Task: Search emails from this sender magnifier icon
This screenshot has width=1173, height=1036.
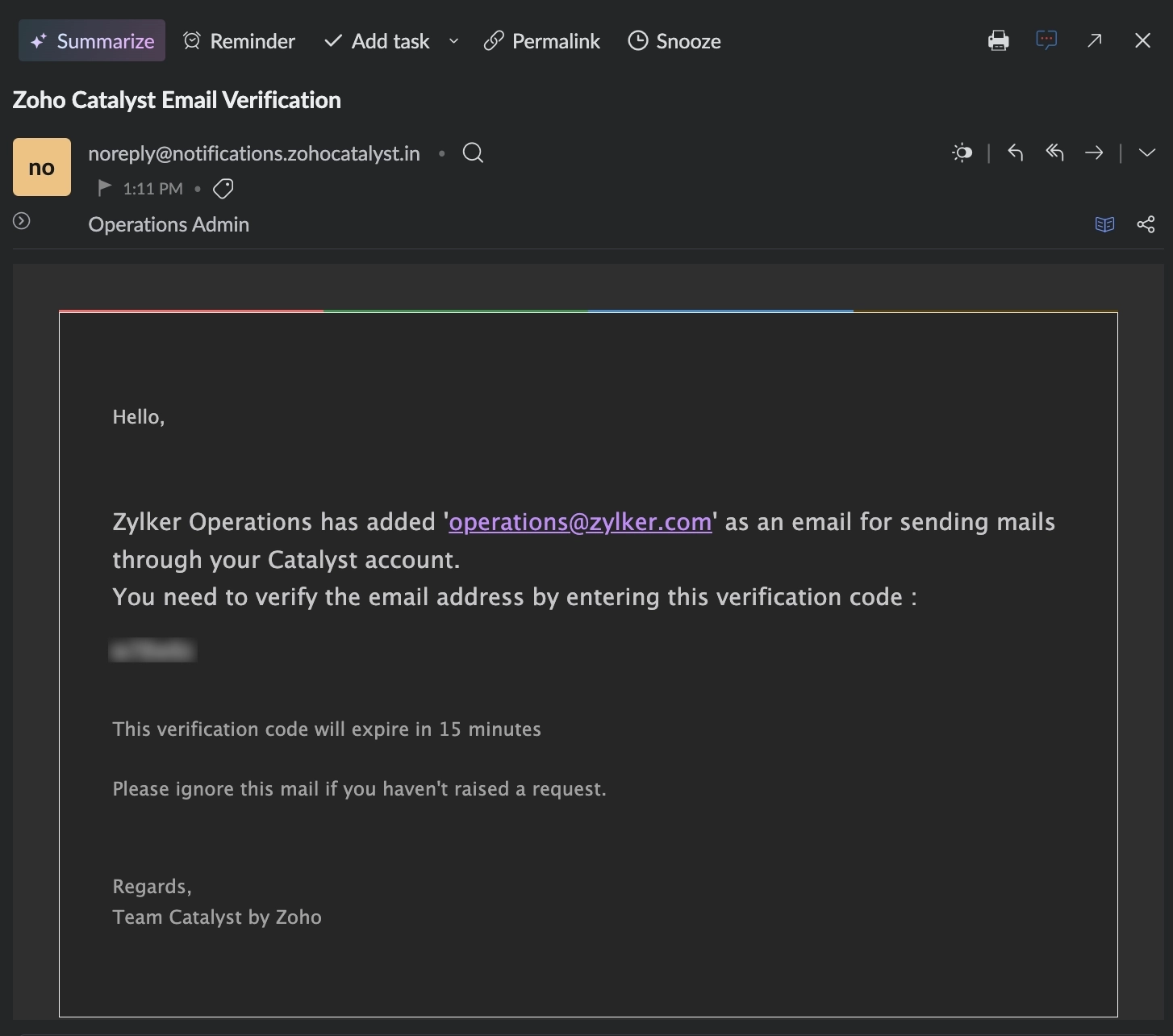Action: pyautogui.click(x=474, y=153)
